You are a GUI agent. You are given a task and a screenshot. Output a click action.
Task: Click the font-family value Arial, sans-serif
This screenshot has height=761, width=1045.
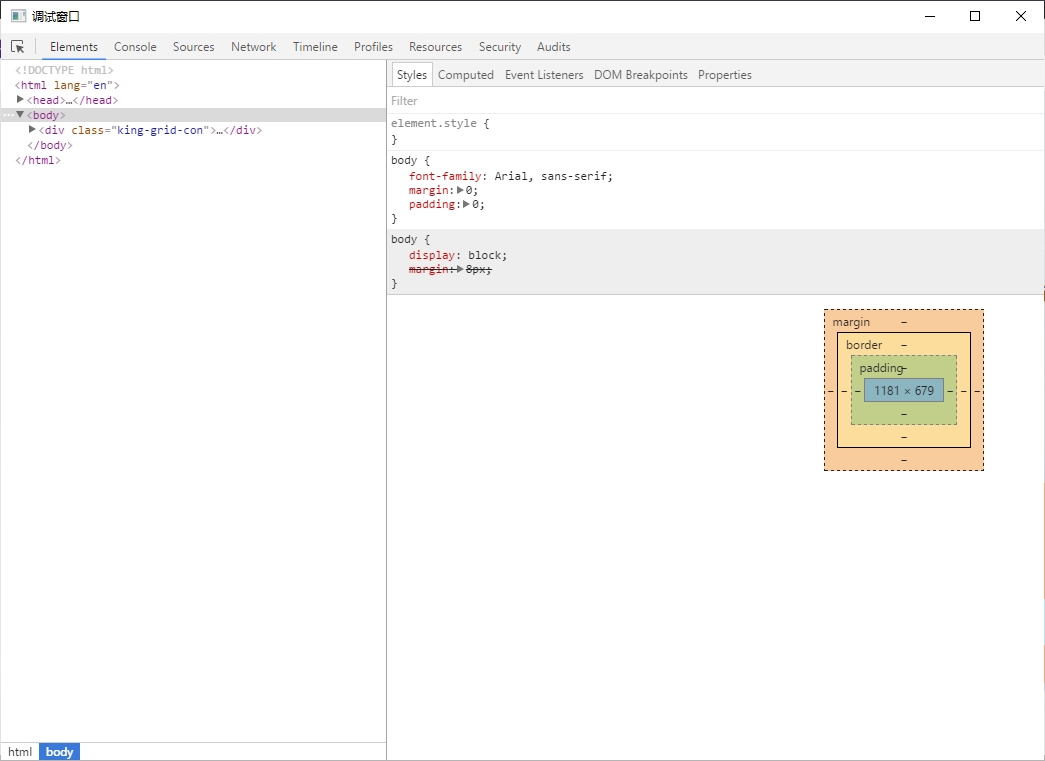(552, 176)
